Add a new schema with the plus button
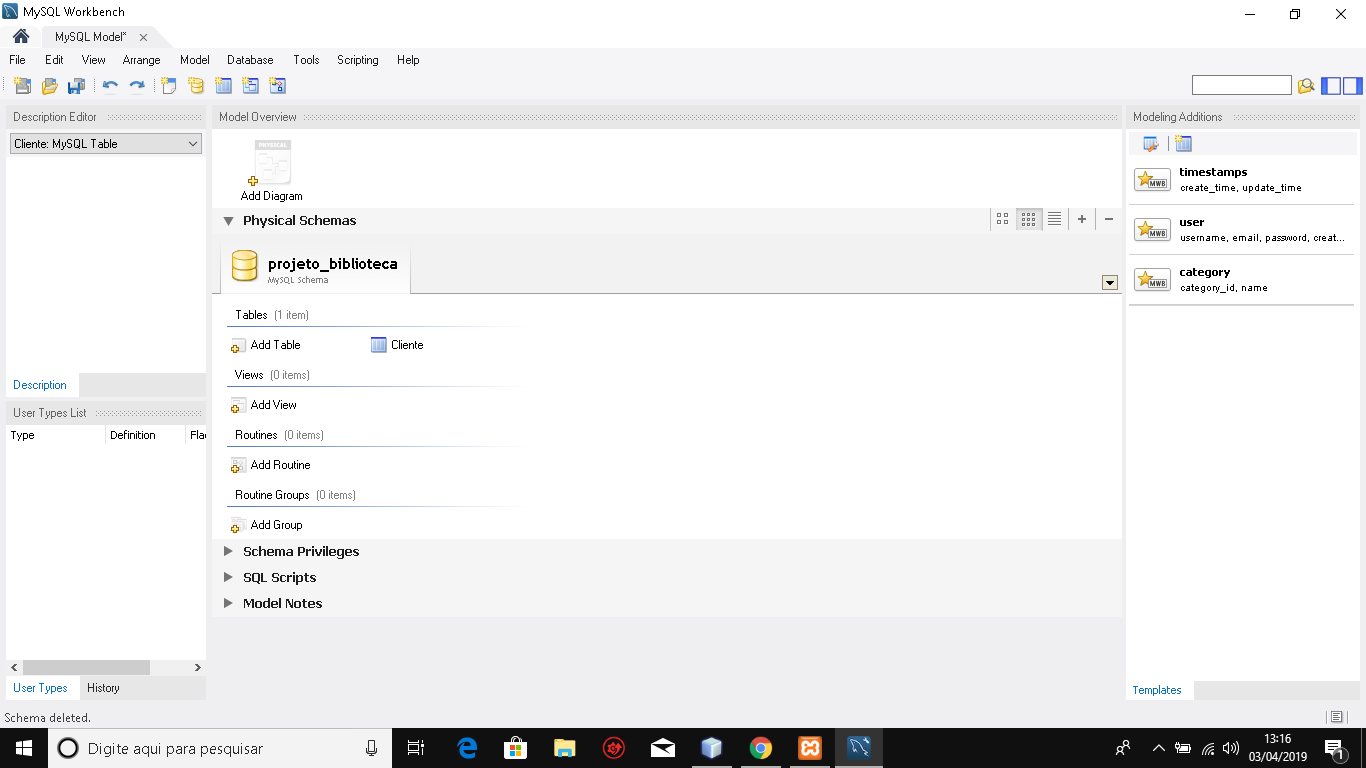 coord(1082,219)
